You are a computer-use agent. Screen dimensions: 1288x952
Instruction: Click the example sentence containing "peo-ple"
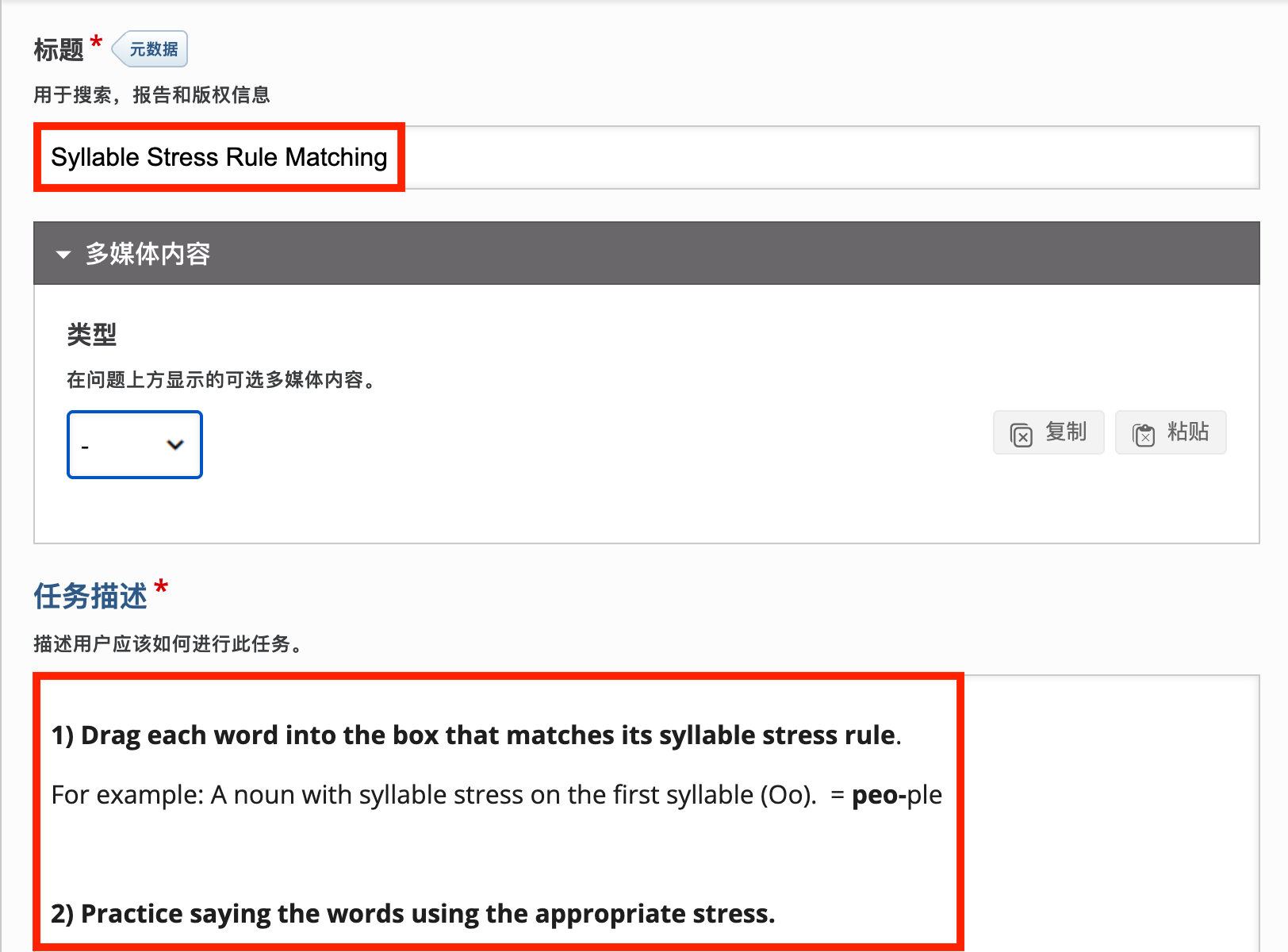click(x=496, y=794)
